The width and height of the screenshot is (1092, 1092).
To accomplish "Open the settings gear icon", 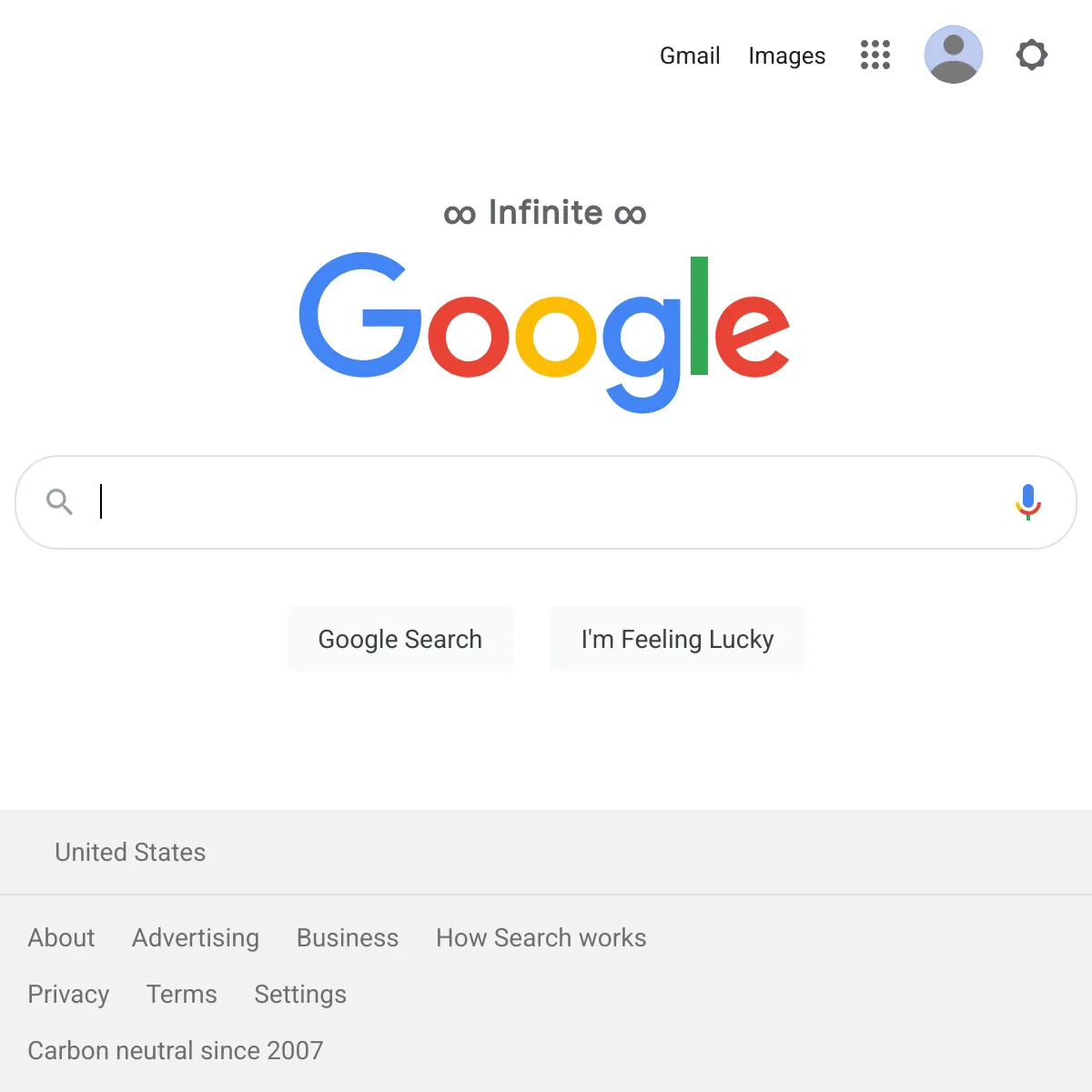I will [1032, 55].
